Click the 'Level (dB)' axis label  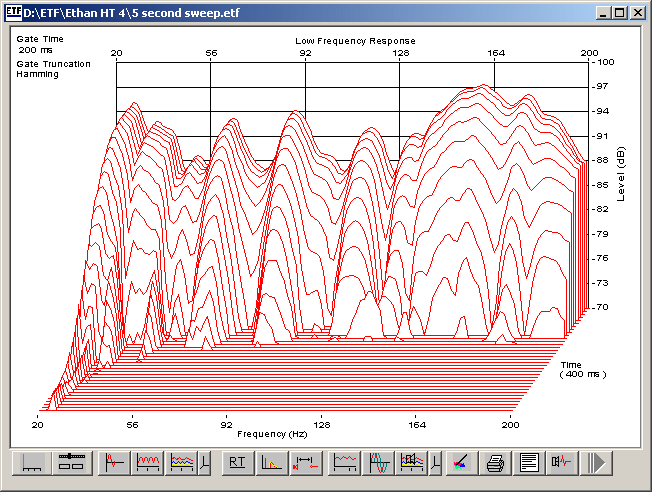click(621, 174)
